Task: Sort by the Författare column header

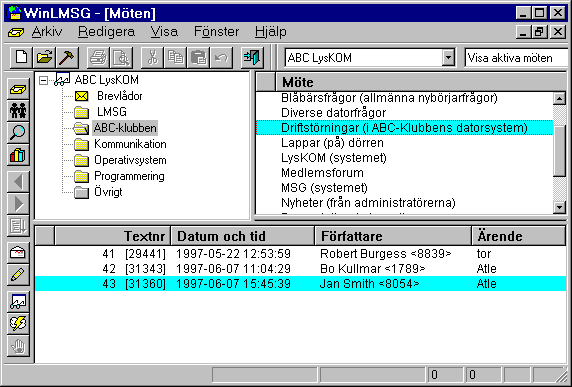Action: [393, 236]
